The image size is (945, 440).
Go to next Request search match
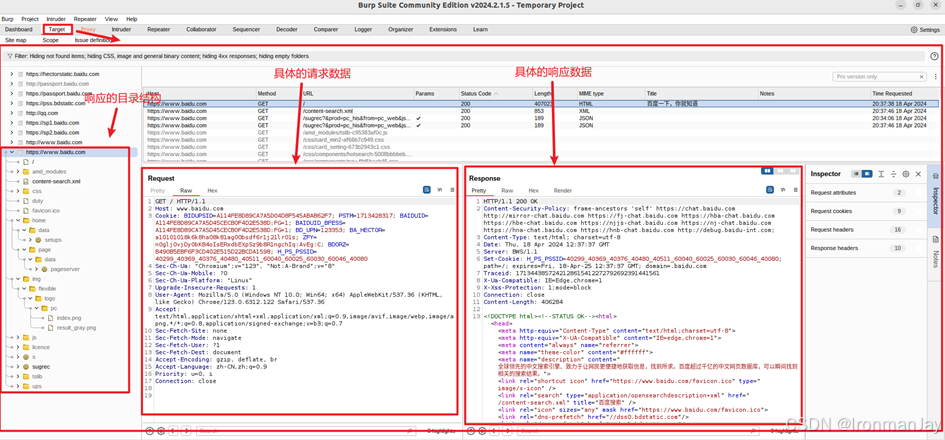[x=186, y=431]
